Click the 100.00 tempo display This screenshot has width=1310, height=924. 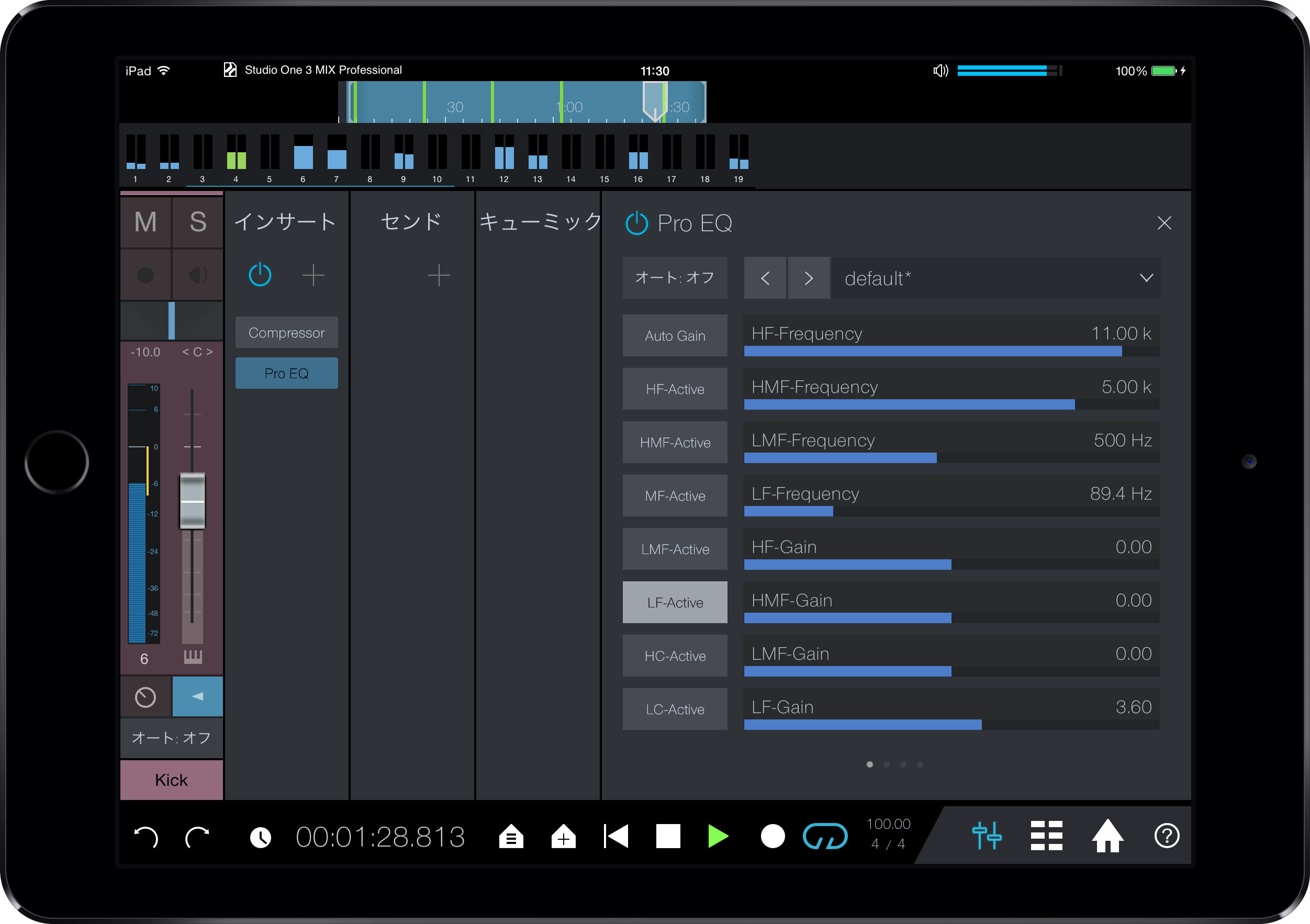point(888,824)
